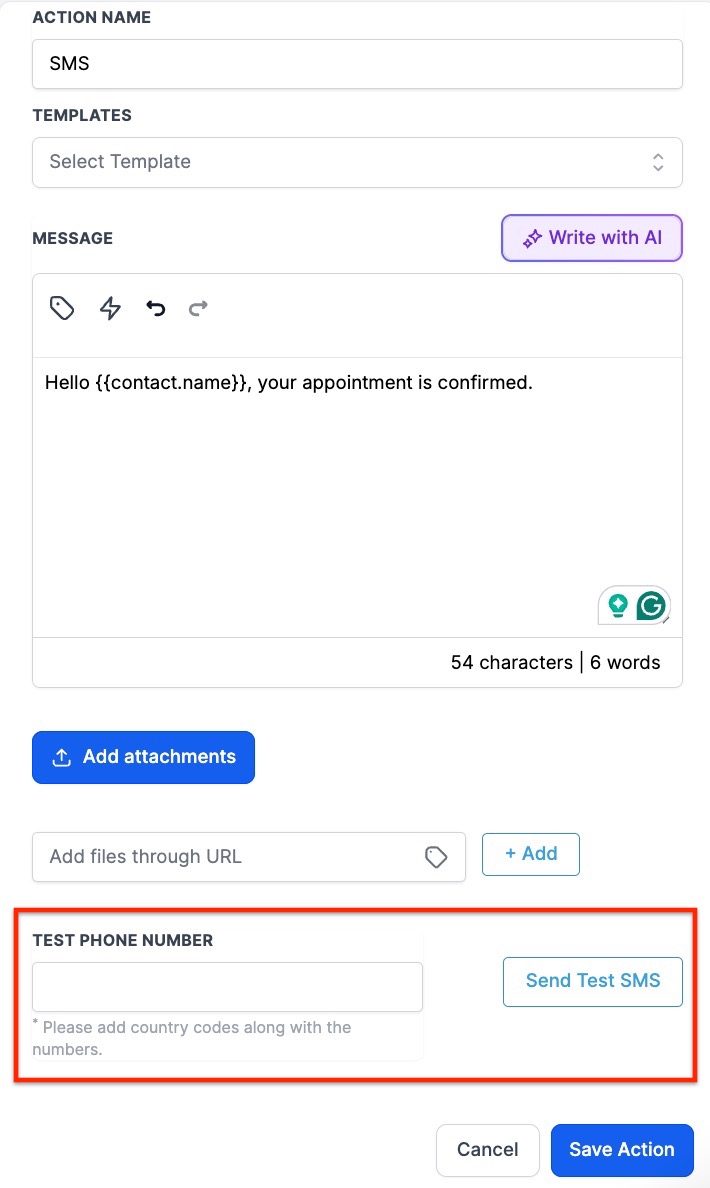This screenshot has width=710, height=1188.
Task: Click the up-down chevron in Templates field
Action: click(x=657, y=162)
